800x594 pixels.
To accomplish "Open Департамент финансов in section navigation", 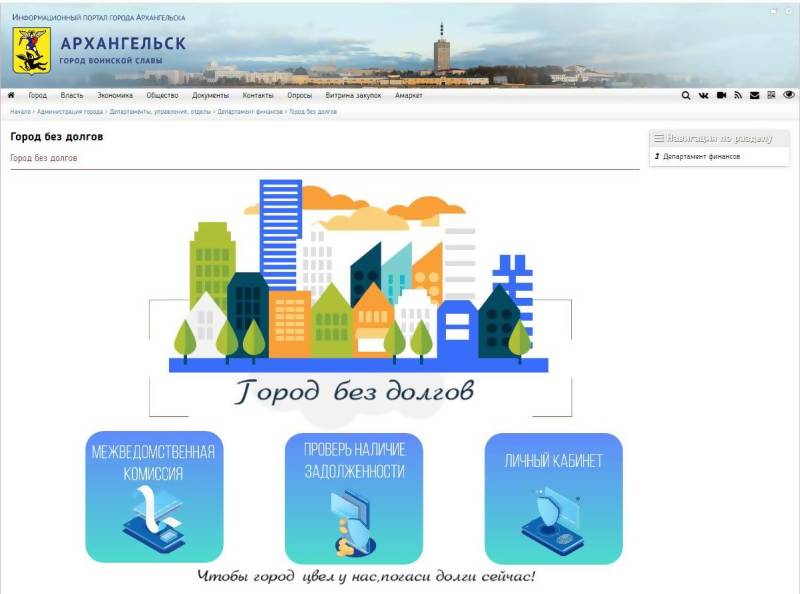I will tap(701, 157).
